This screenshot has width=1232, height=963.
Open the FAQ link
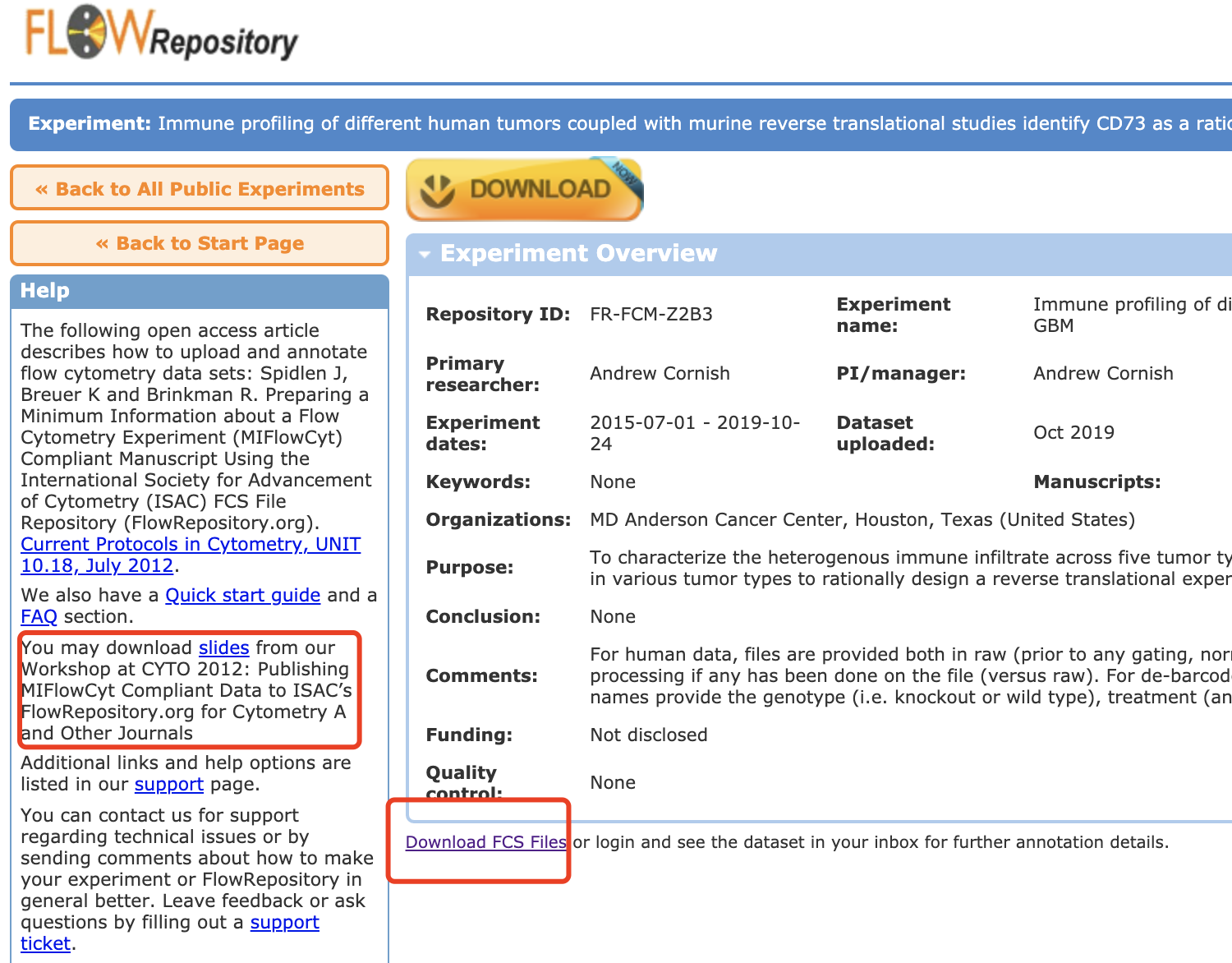[x=39, y=616]
